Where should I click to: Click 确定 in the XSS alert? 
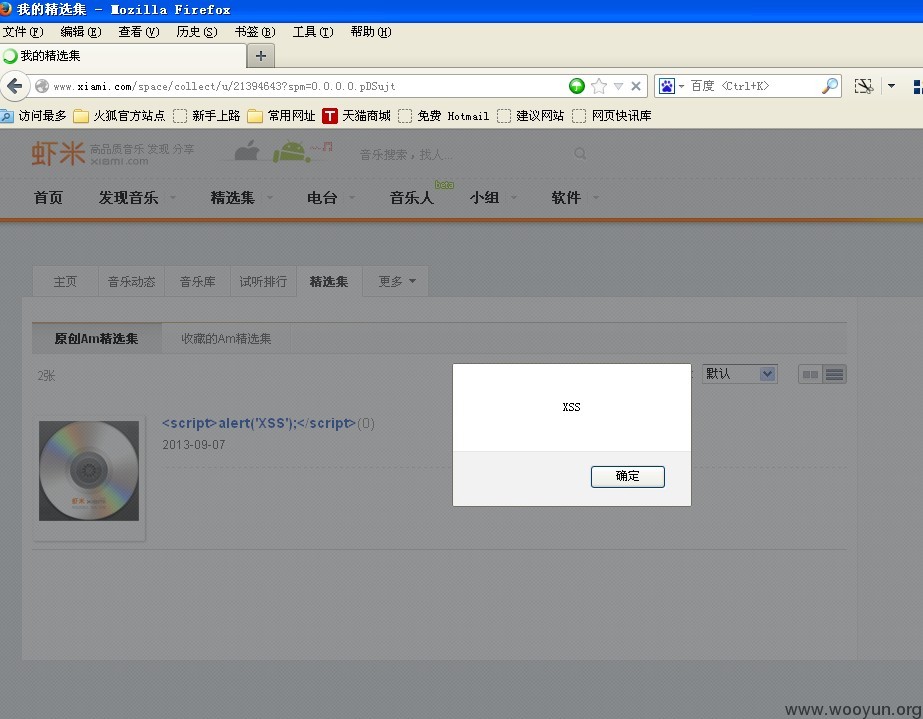pos(627,476)
